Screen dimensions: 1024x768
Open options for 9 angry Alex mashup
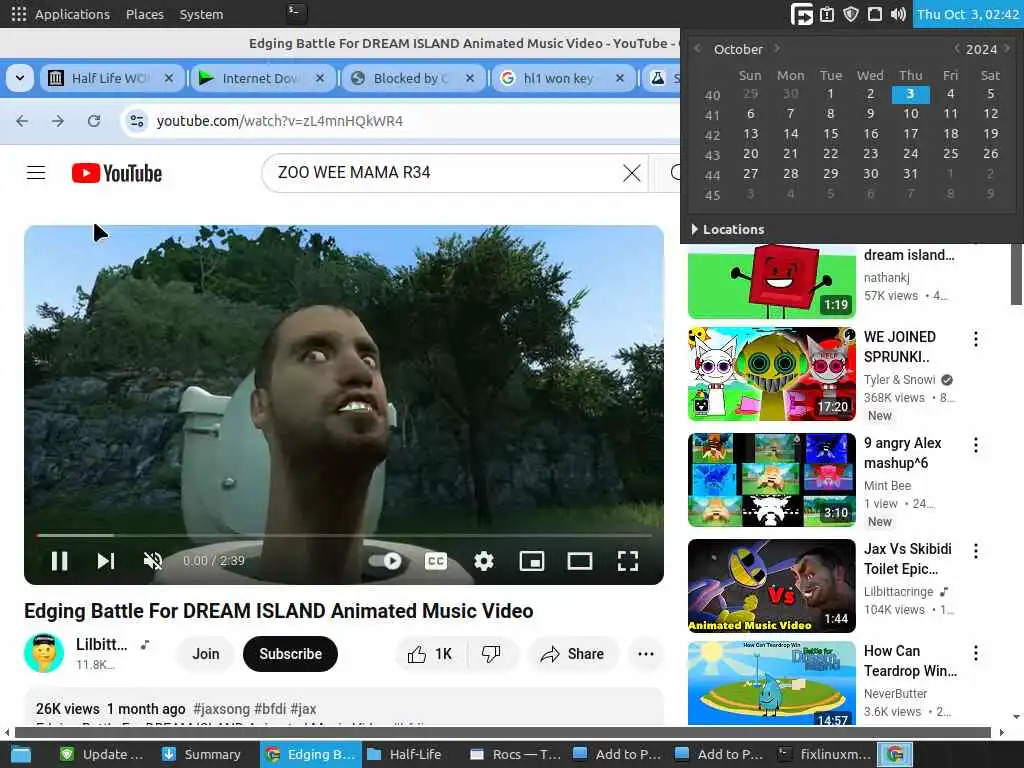click(976, 445)
